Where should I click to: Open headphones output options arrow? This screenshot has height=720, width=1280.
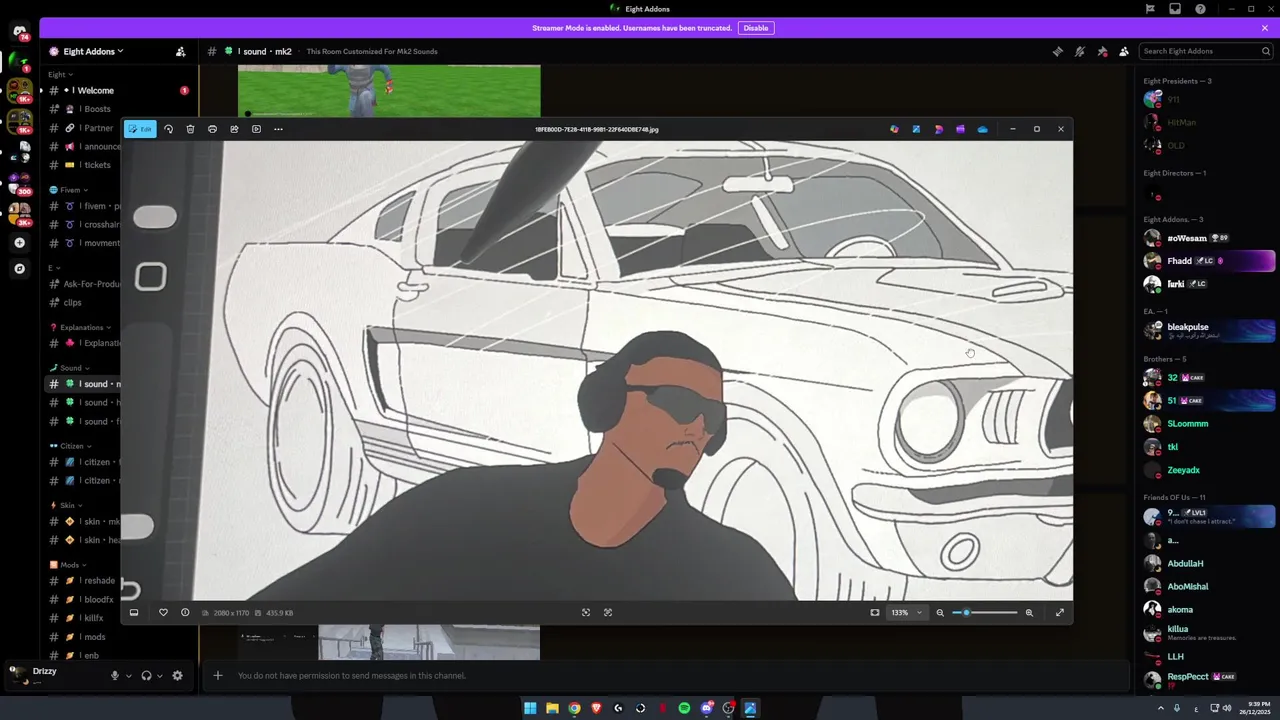[x=159, y=676]
